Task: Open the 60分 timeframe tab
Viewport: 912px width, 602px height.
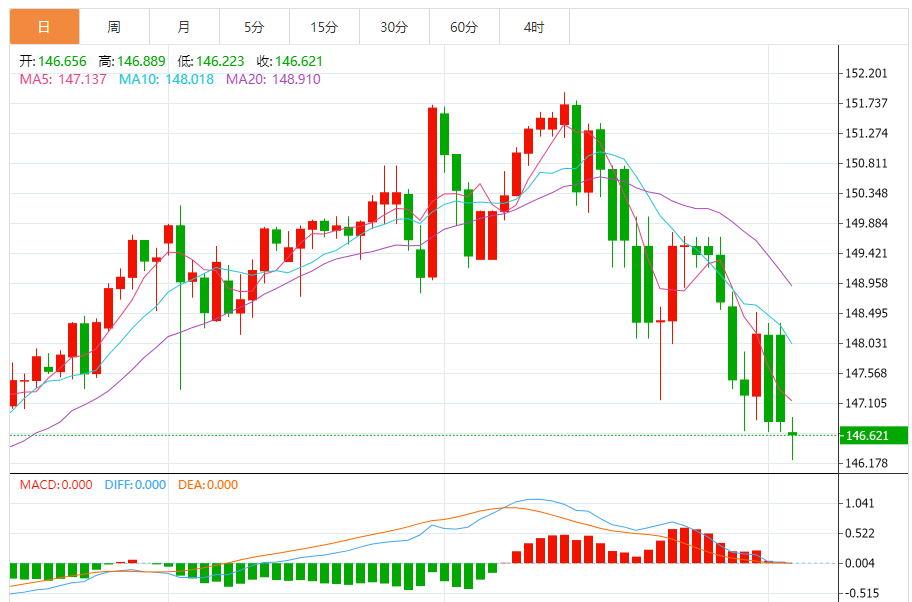Action: click(464, 27)
